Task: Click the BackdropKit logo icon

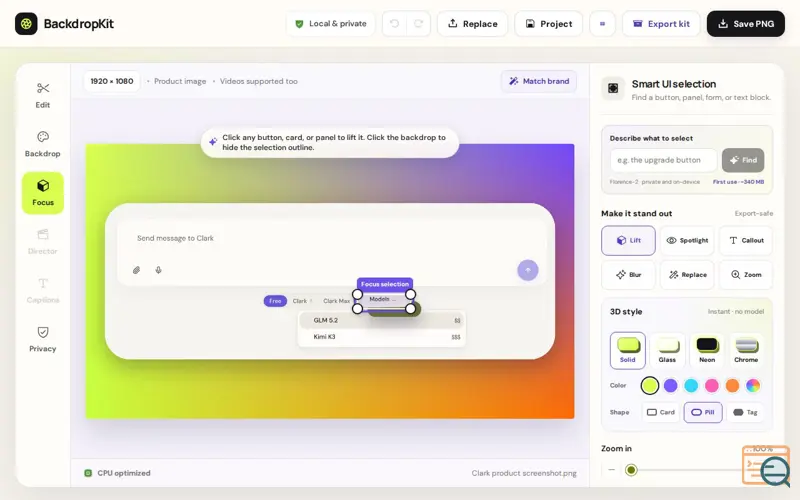Action: click(26, 23)
